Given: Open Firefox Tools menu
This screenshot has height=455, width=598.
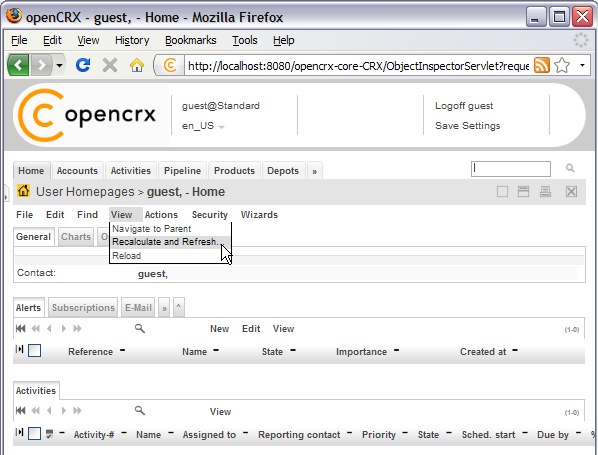Looking at the screenshot, I should [245, 40].
